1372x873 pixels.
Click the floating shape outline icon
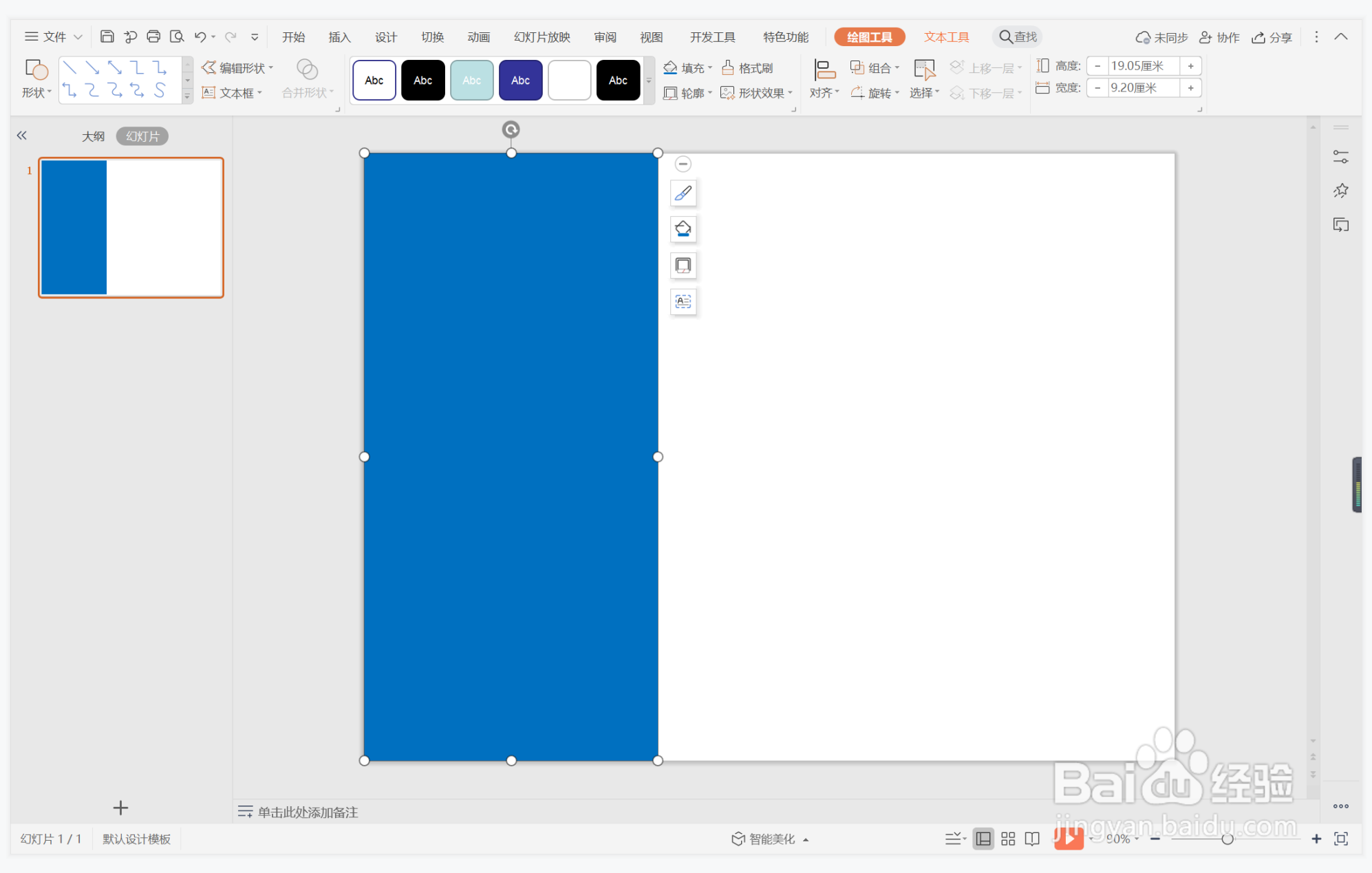click(683, 266)
